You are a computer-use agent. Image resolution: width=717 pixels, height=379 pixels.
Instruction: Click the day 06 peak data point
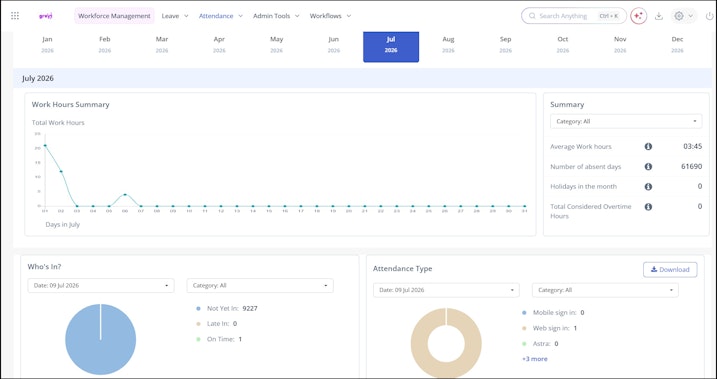click(125, 195)
